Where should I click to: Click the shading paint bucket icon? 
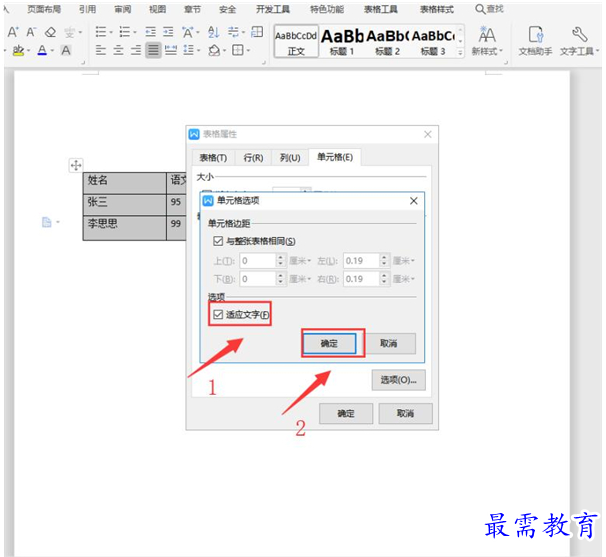214,50
